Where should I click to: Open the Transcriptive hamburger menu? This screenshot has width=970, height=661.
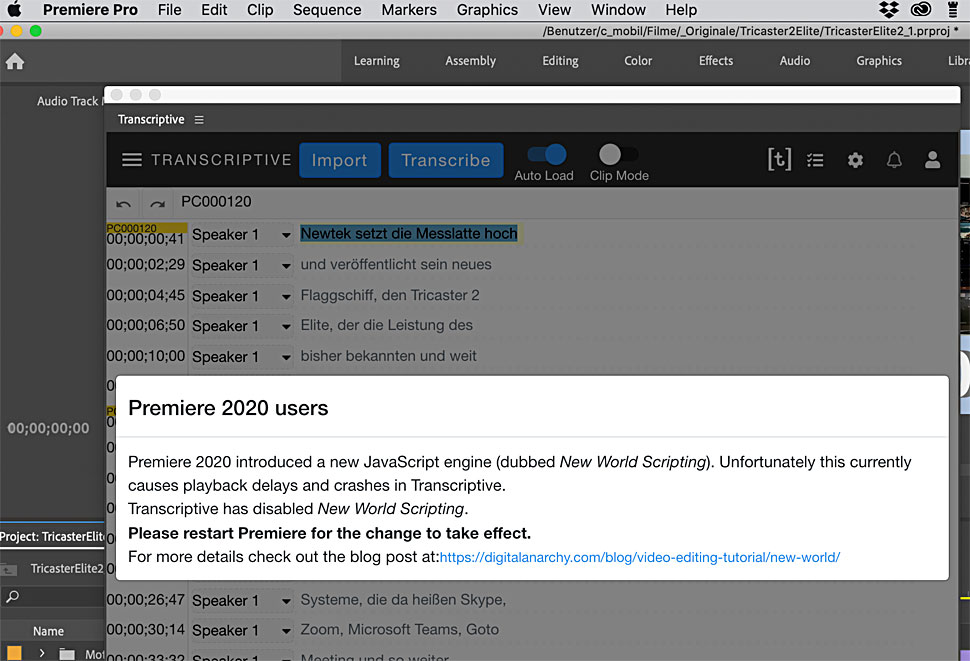[x=132, y=160]
